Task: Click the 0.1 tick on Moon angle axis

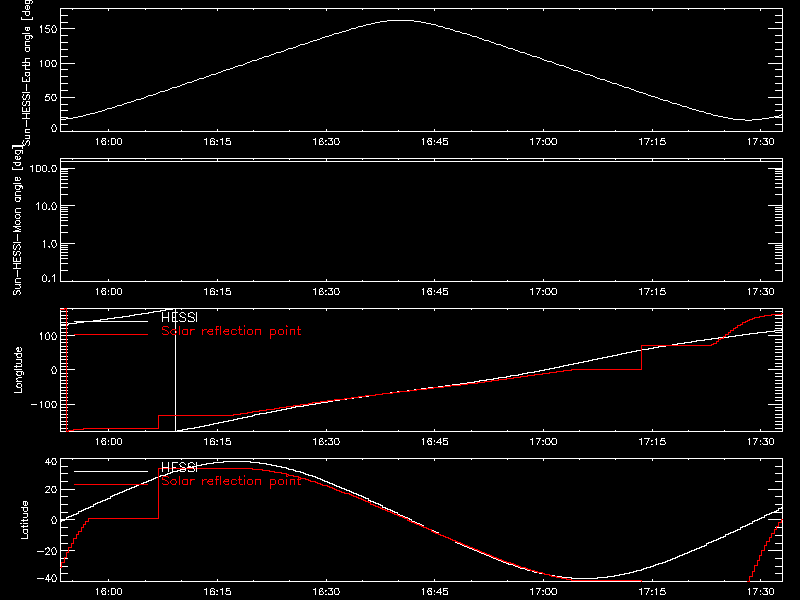Action: coord(49,279)
